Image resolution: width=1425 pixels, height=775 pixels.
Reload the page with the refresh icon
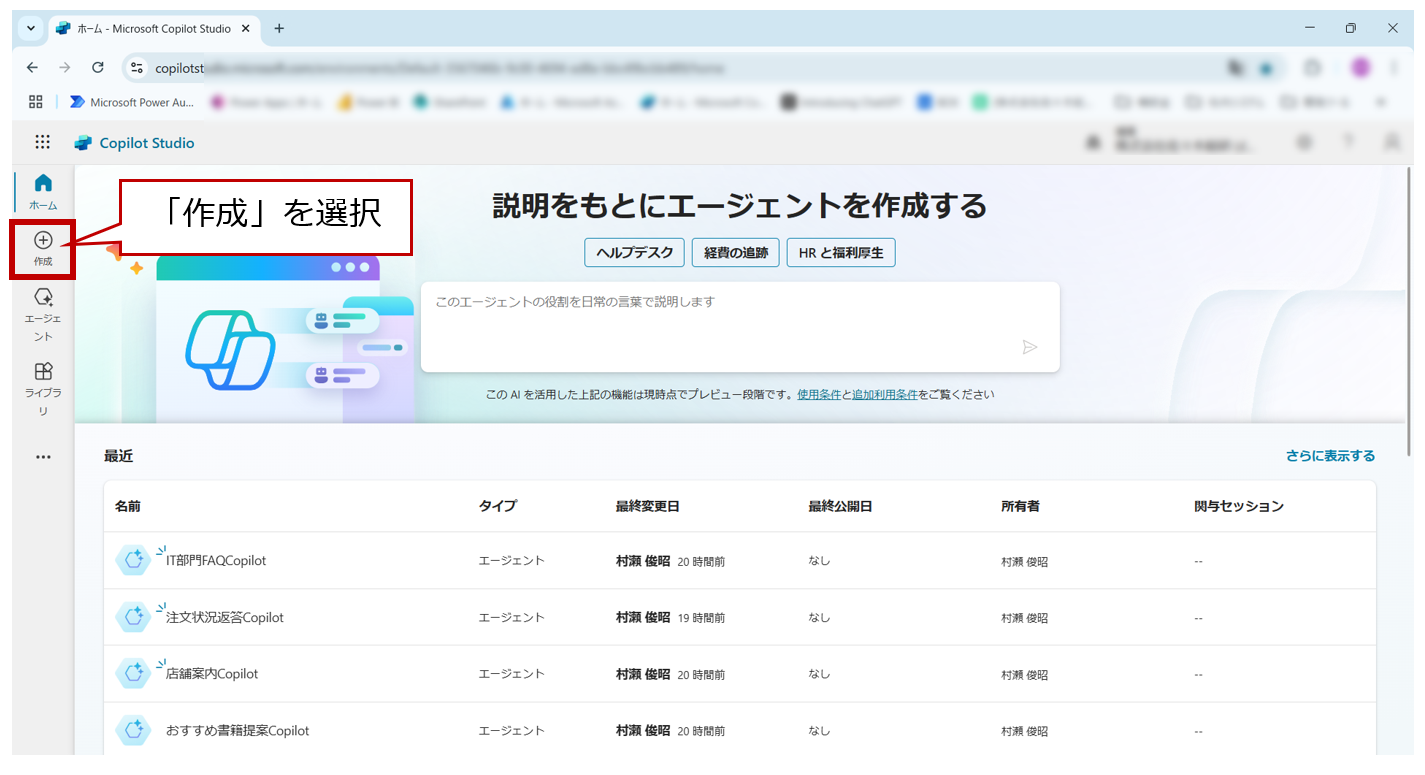coord(98,68)
